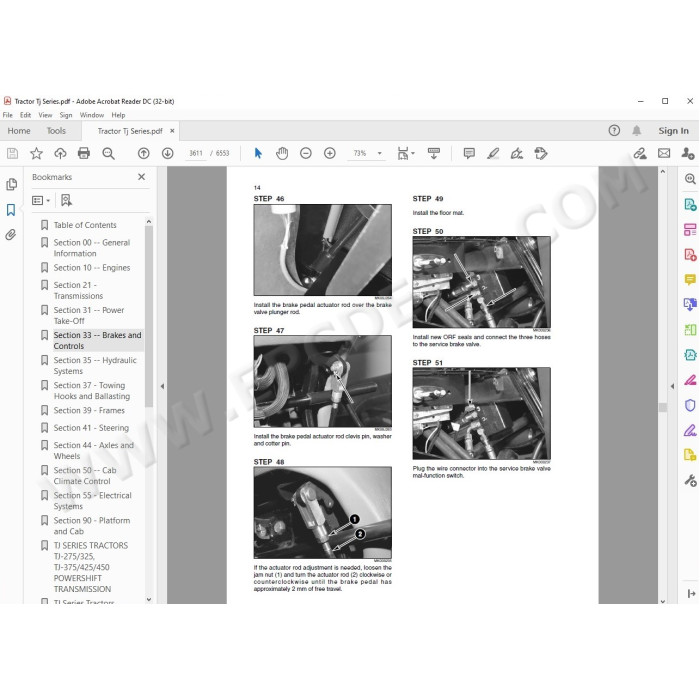Collapse right pane with bottom arrow
Viewport: 700px width, 700px height.
click(691, 593)
